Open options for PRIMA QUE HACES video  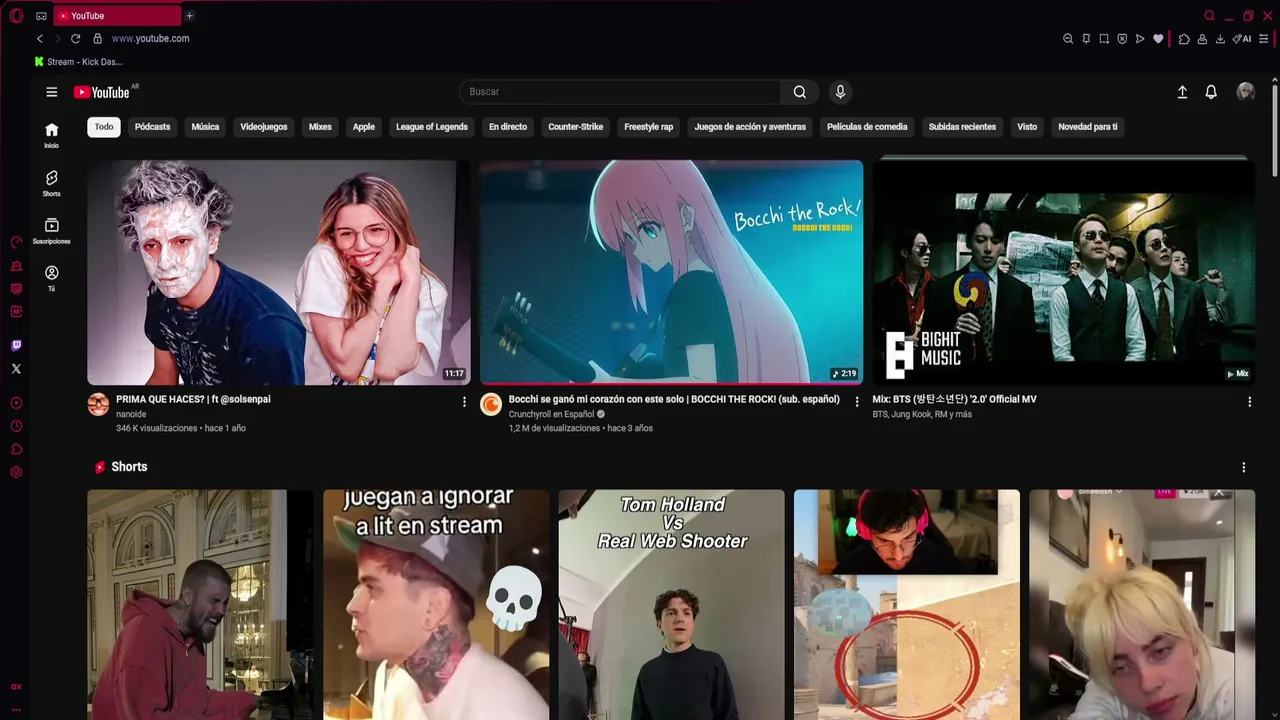[464, 402]
